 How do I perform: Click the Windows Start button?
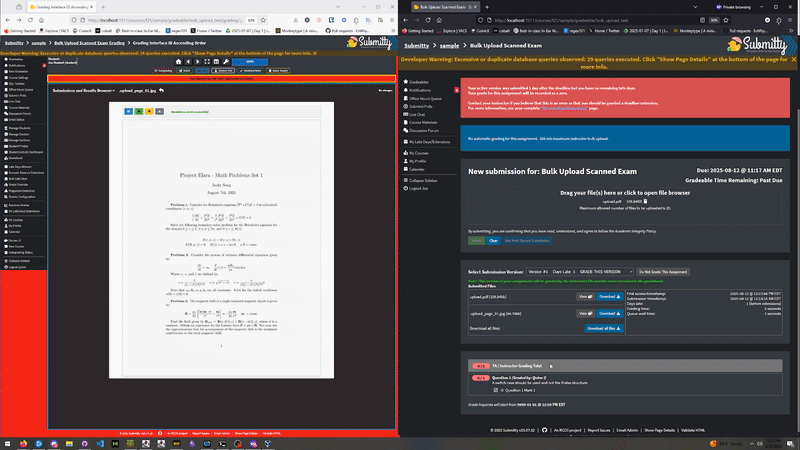click(x=7, y=444)
